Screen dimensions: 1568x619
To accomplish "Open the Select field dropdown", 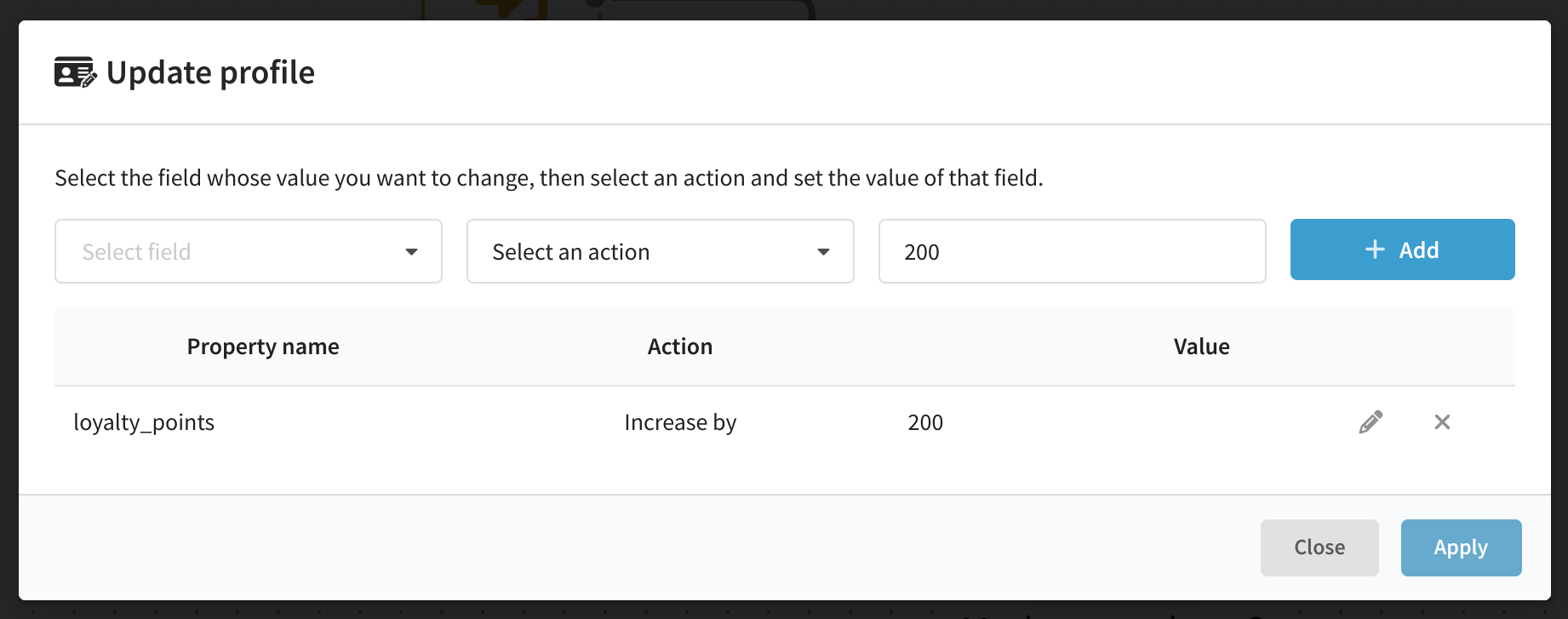I will coord(249,251).
